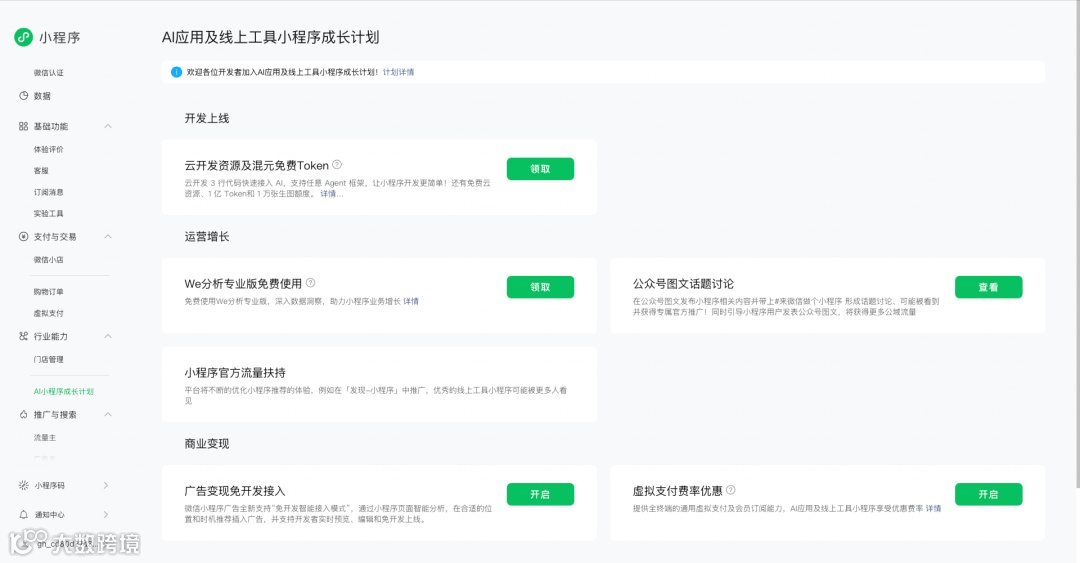This screenshot has width=1080, height=563.
Task: Click the 广告变现免开发接入 card title
Action: [235, 491]
